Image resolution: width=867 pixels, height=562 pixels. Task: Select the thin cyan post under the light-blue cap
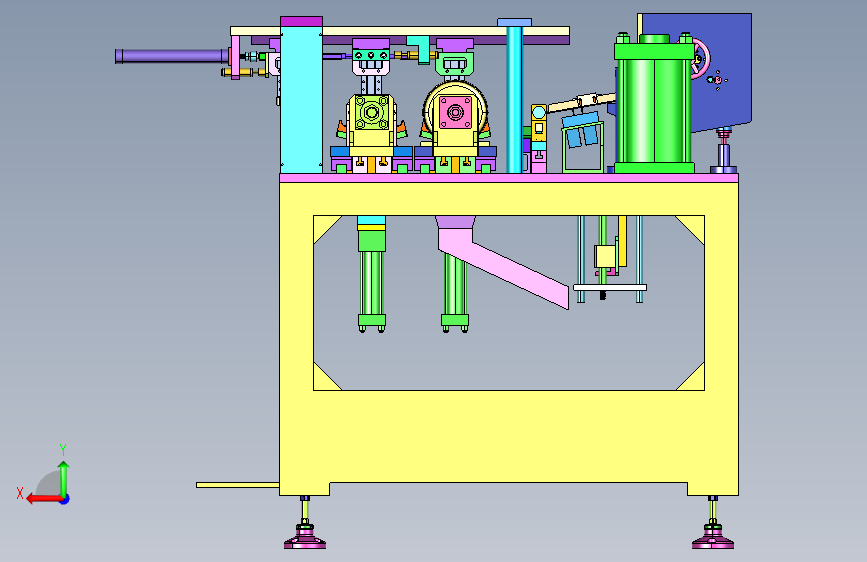(x=514, y=100)
